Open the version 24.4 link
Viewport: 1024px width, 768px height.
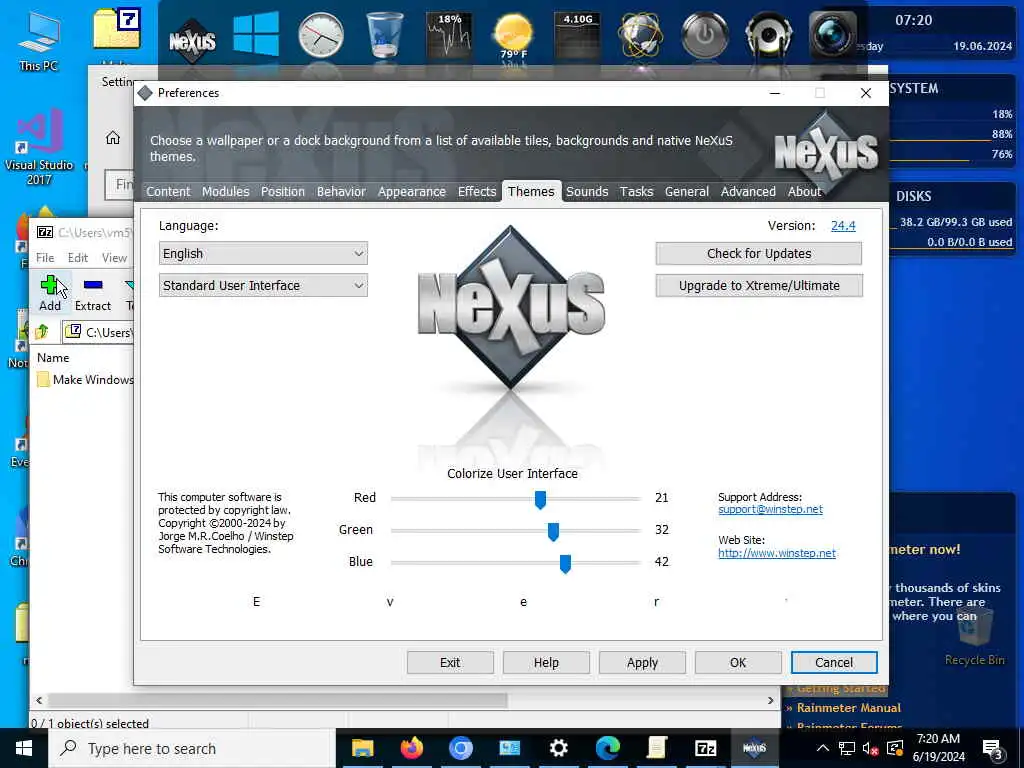(843, 225)
